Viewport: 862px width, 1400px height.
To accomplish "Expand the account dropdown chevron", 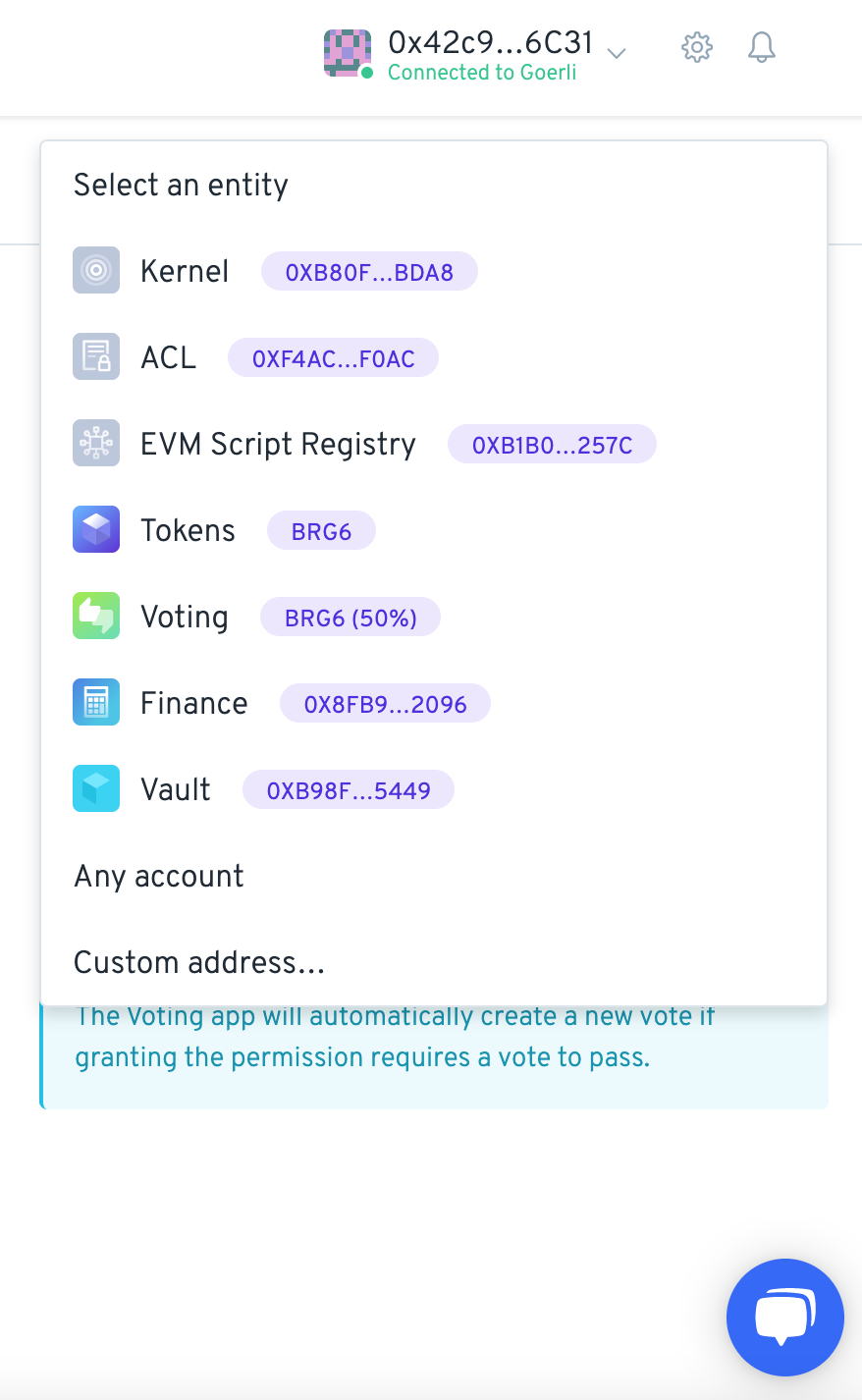I will (617, 53).
